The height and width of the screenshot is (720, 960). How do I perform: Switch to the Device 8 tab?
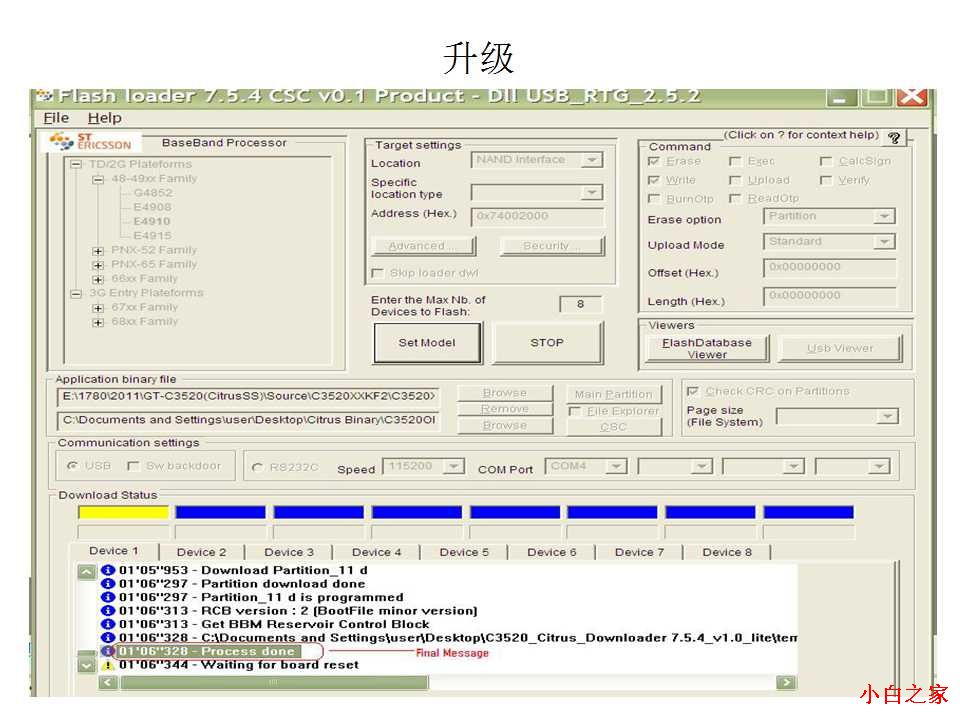[727, 552]
